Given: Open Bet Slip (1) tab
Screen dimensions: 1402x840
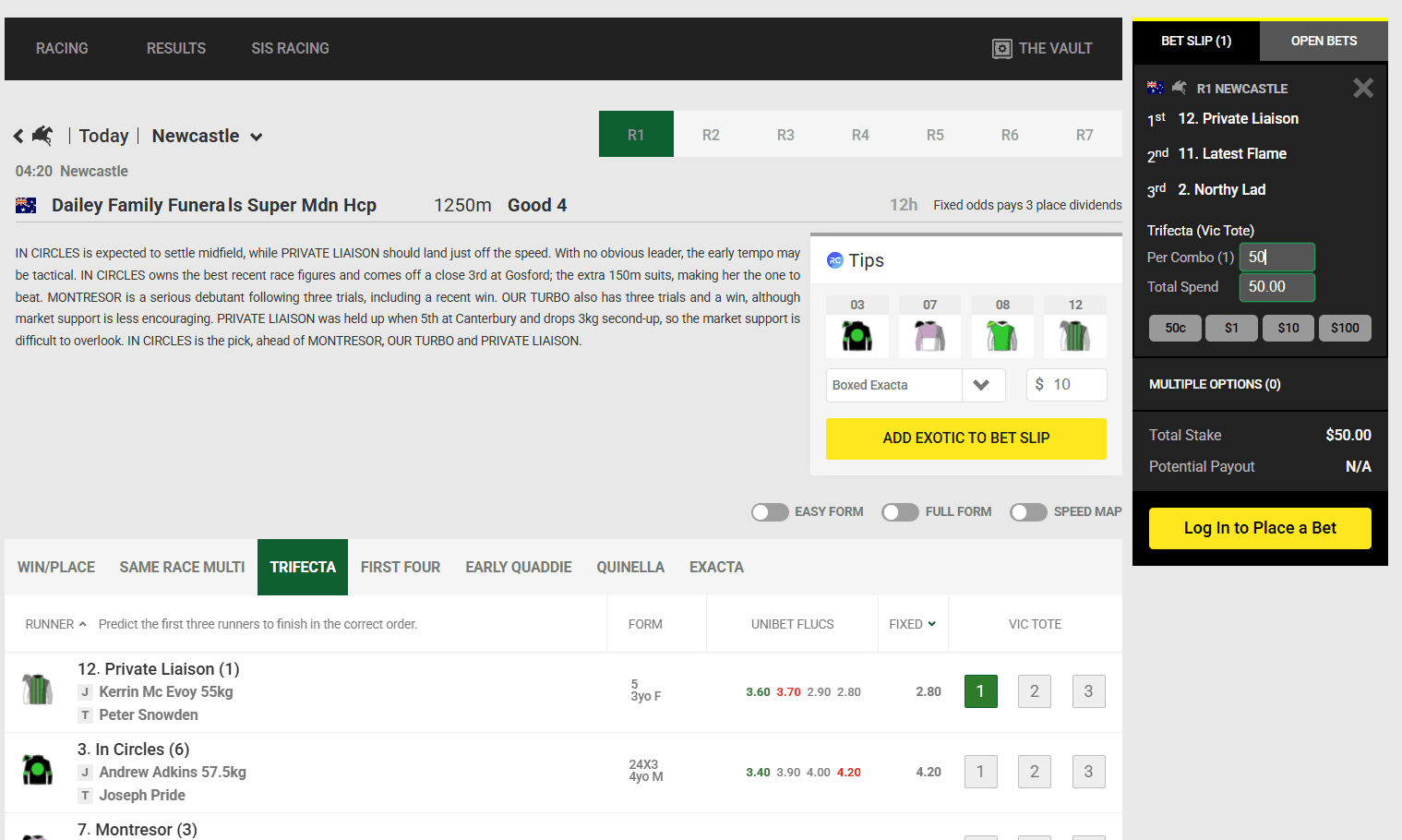Looking at the screenshot, I should pyautogui.click(x=1196, y=42).
